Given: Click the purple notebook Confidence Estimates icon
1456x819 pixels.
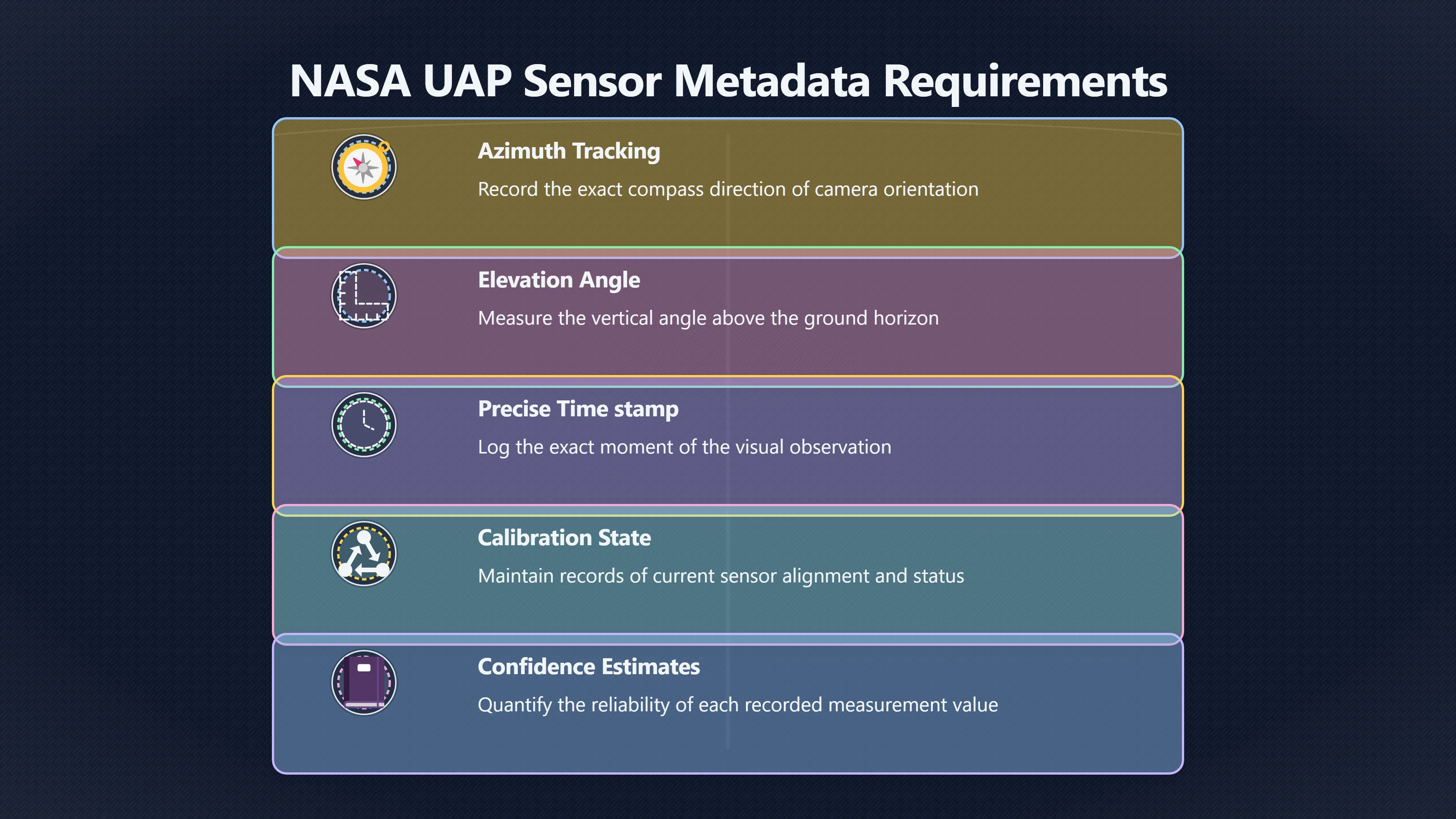Looking at the screenshot, I should click(x=364, y=682).
